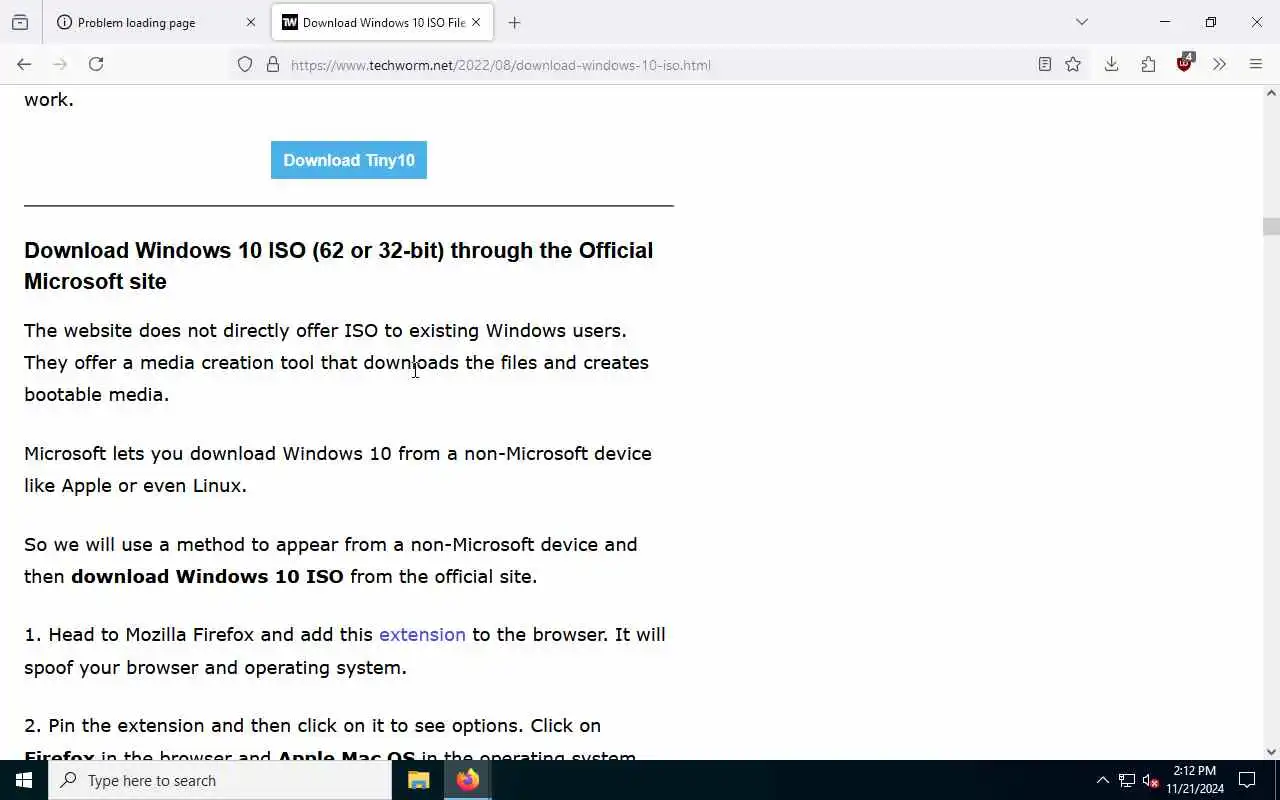Open the 2:12 PM clock calendar
Viewport: 1280px width, 800px height.
1195,780
